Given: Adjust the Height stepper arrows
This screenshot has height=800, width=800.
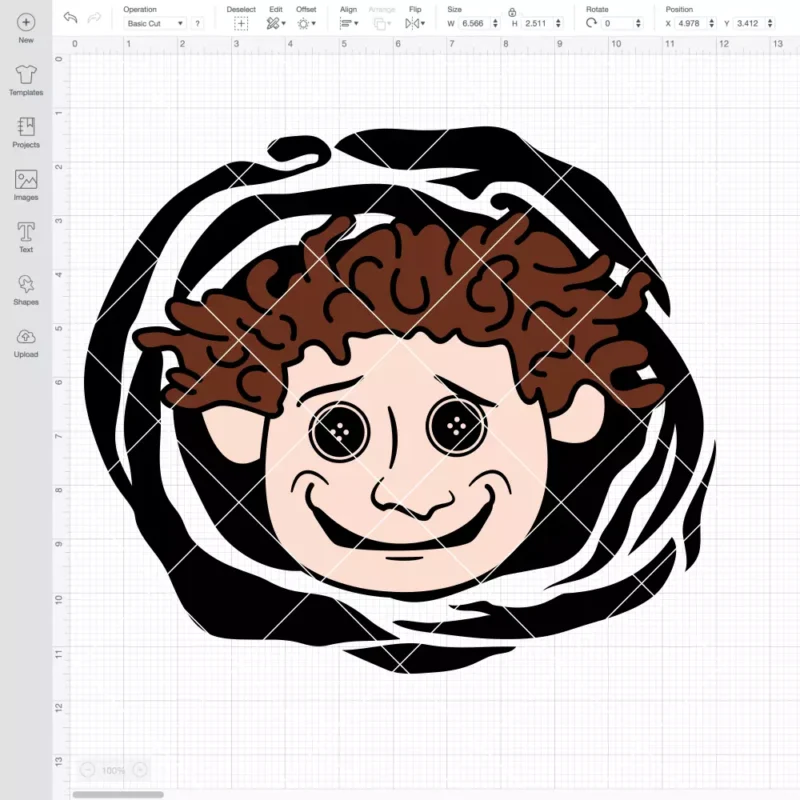Looking at the screenshot, I should point(558,23).
